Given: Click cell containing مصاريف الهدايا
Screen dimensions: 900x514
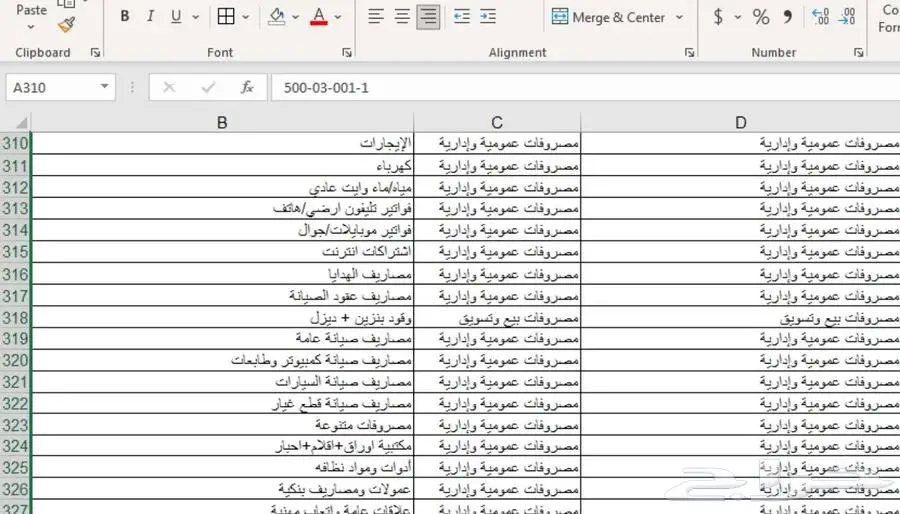Looking at the screenshot, I should tap(222, 274).
